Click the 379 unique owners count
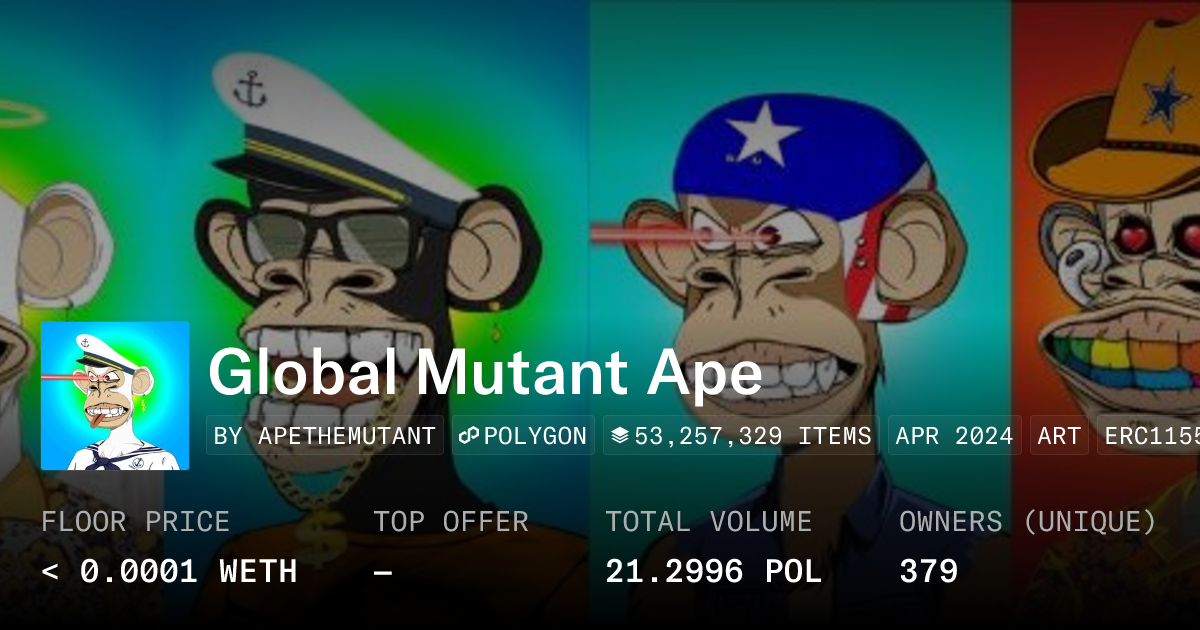This screenshot has width=1200, height=630. tap(928, 571)
